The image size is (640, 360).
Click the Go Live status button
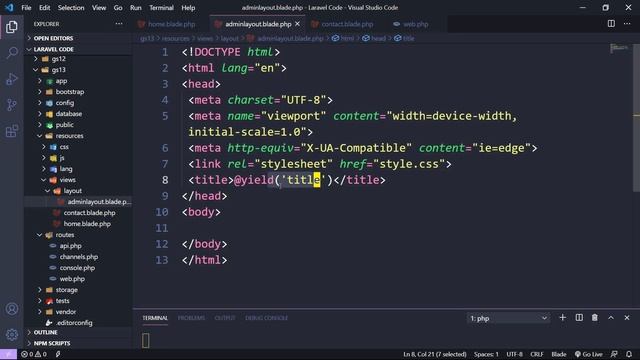(x=589, y=354)
